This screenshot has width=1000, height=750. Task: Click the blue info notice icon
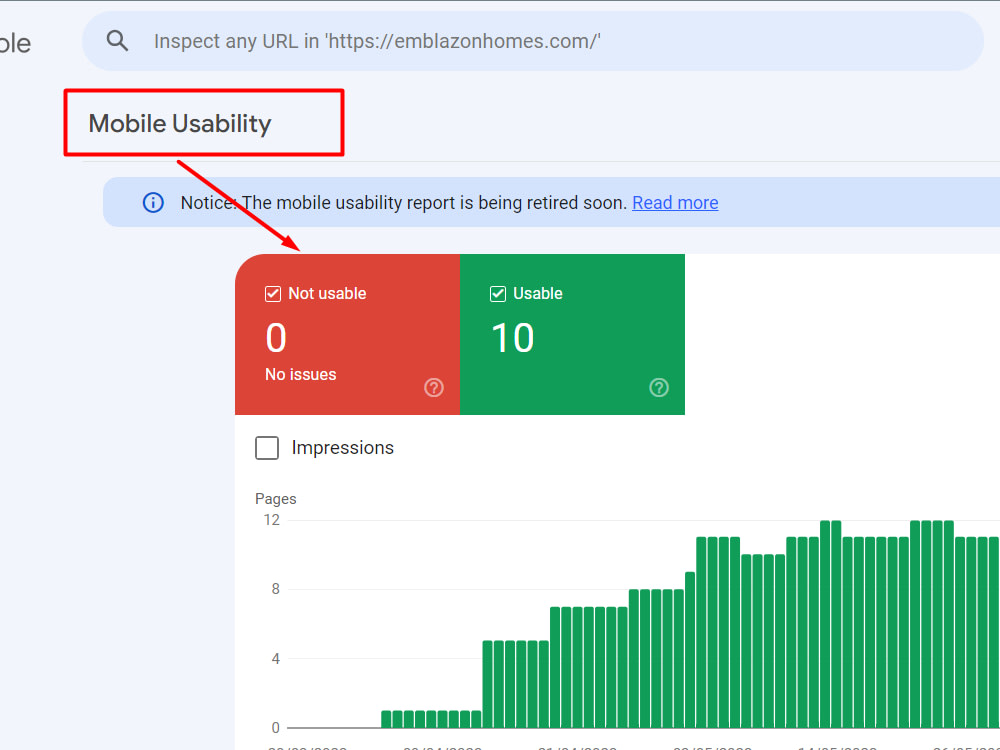tap(153, 203)
